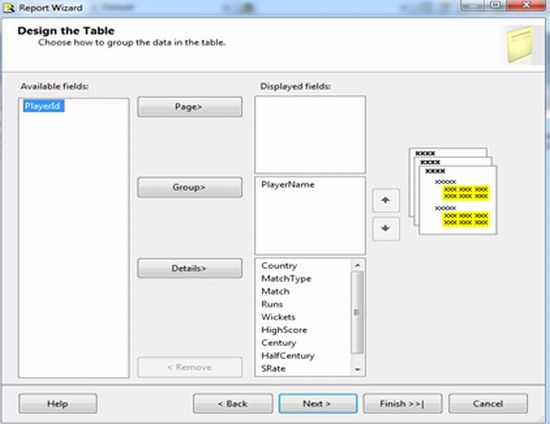The image size is (550, 424).
Task: Click the Group> button
Action: [190, 187]
